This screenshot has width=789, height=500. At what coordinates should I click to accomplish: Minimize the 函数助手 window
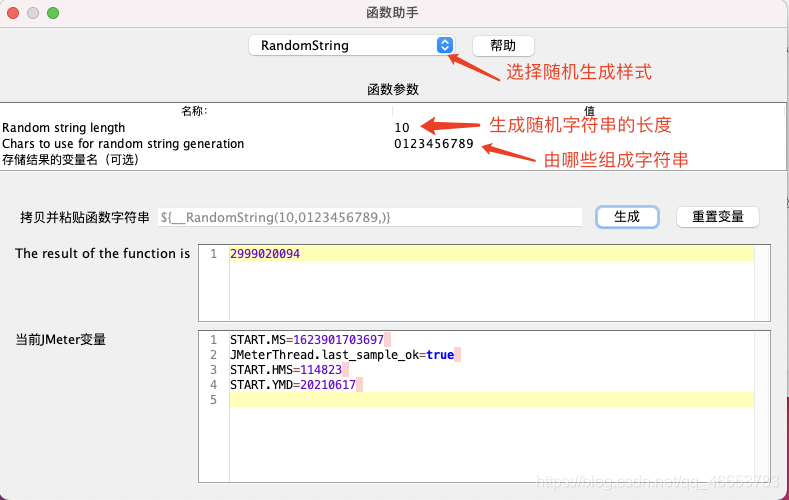click(33, 13)
